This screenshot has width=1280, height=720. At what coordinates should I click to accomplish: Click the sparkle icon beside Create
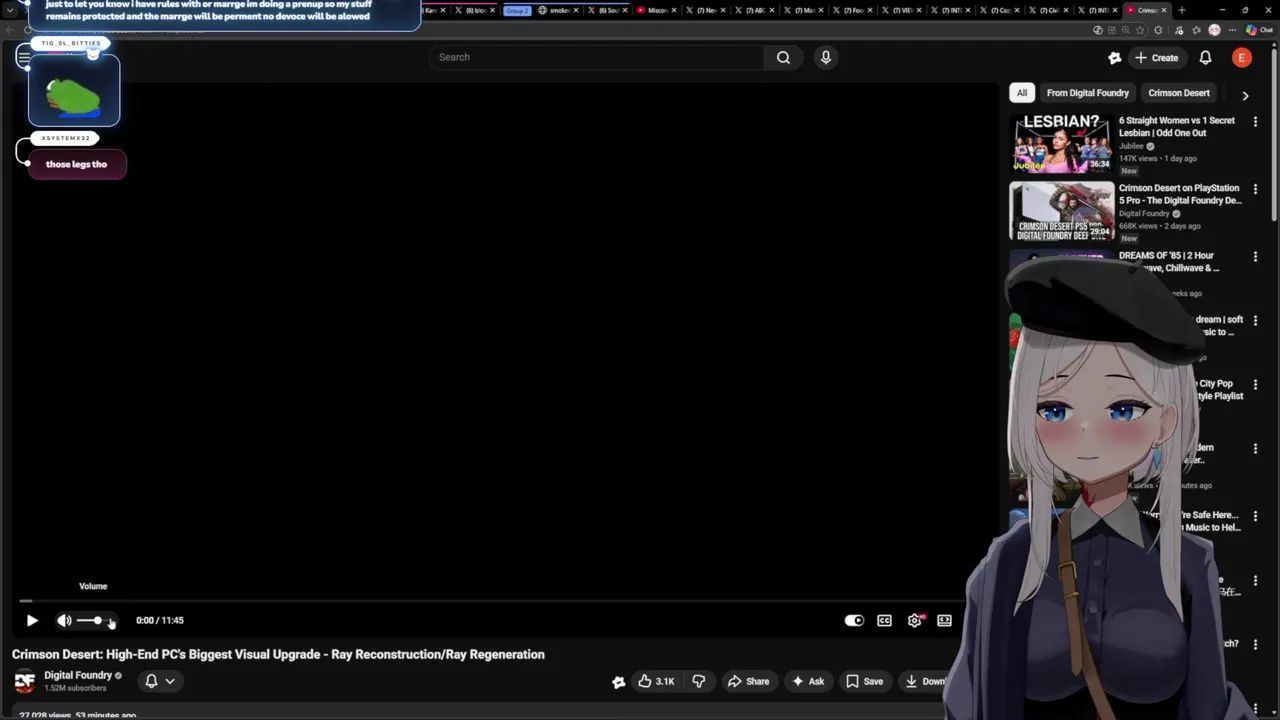1115,58
